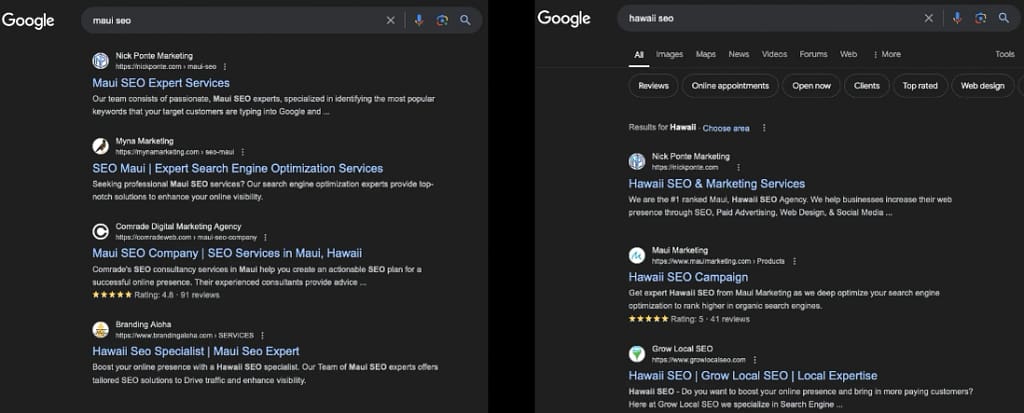
Task: Click the Myna Marketing favicon
Action: 100,146
